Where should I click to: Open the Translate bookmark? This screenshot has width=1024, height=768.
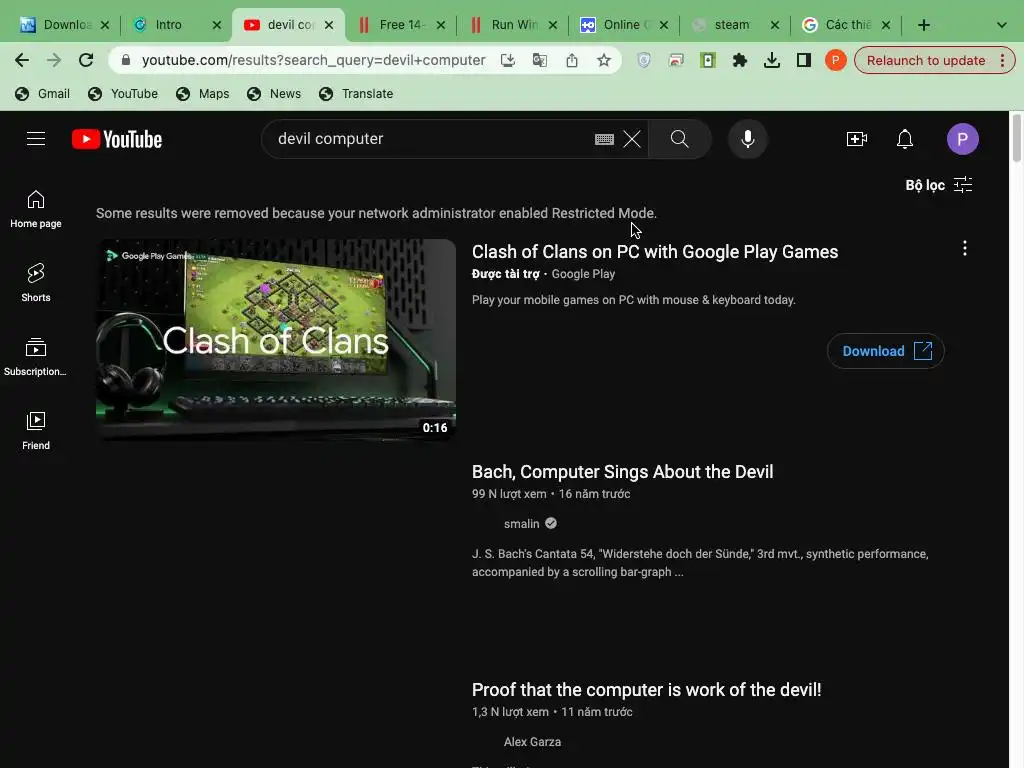tap(356, 93)
